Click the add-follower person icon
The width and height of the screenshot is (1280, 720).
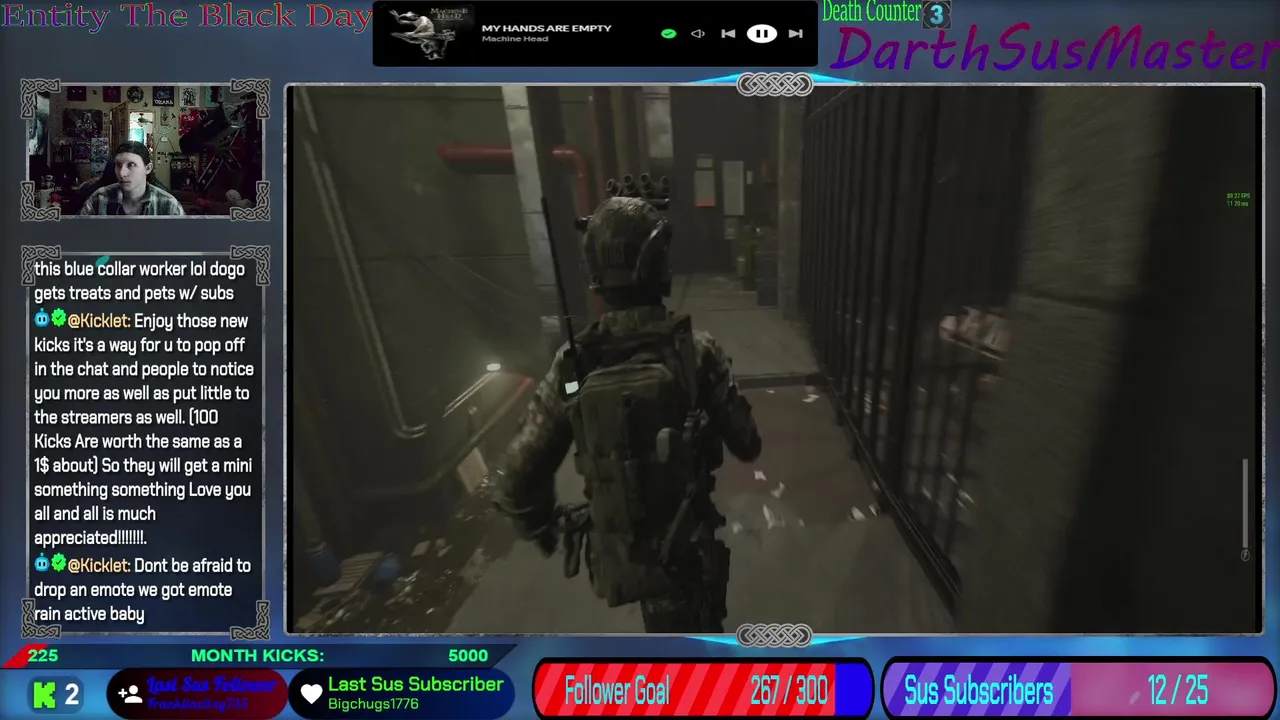[x=129, y=693]
